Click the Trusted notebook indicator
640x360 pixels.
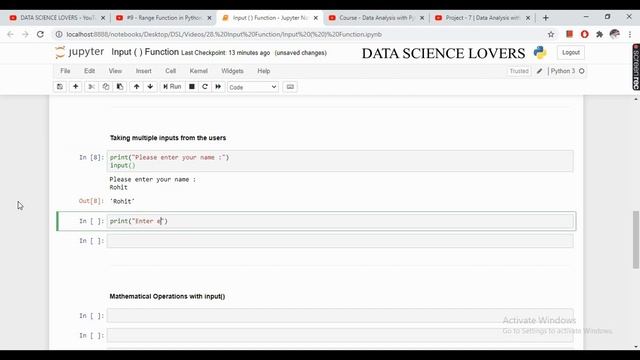point(519,71)
